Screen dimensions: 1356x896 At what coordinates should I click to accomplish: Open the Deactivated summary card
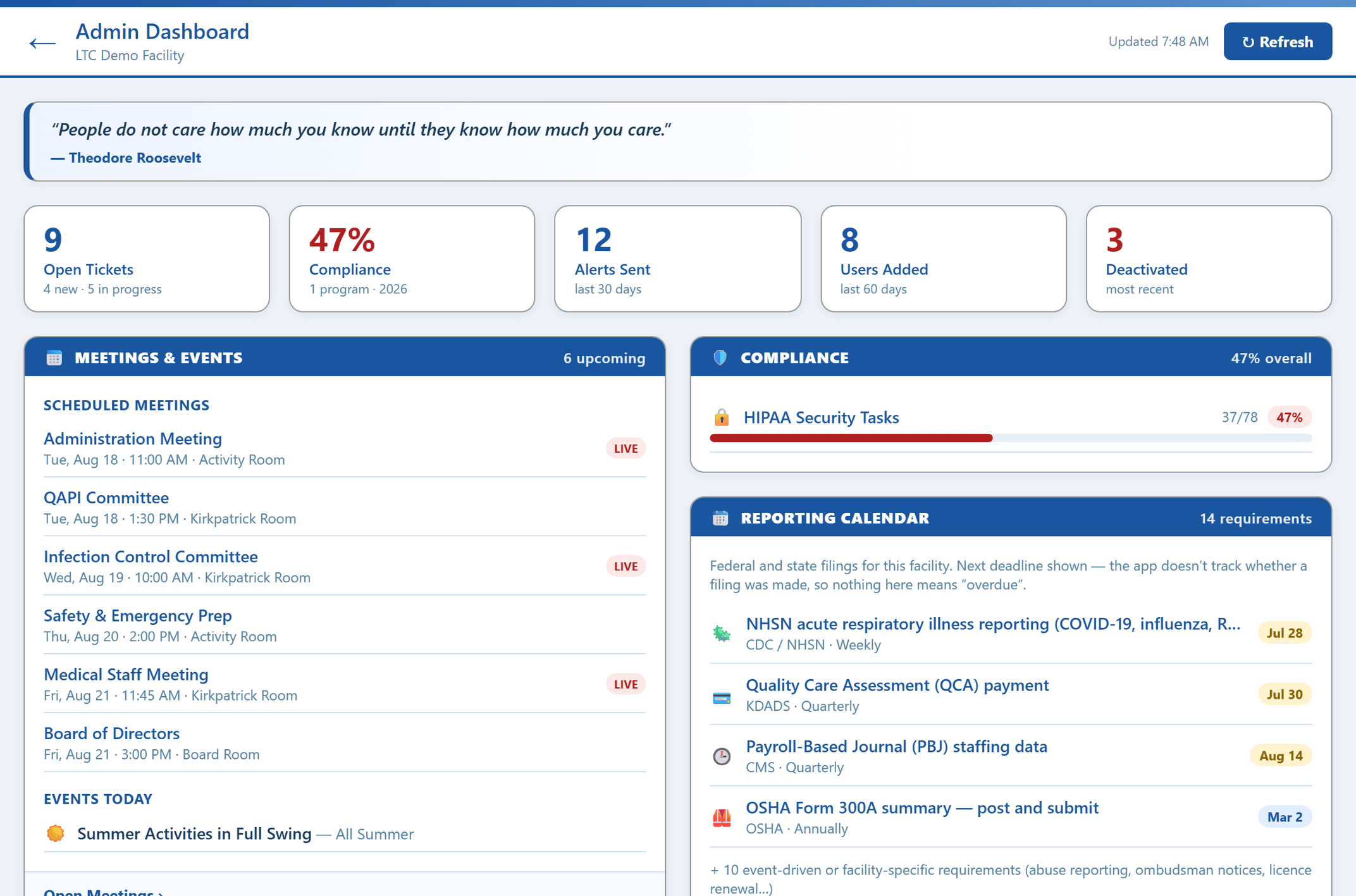[1209, 259]
